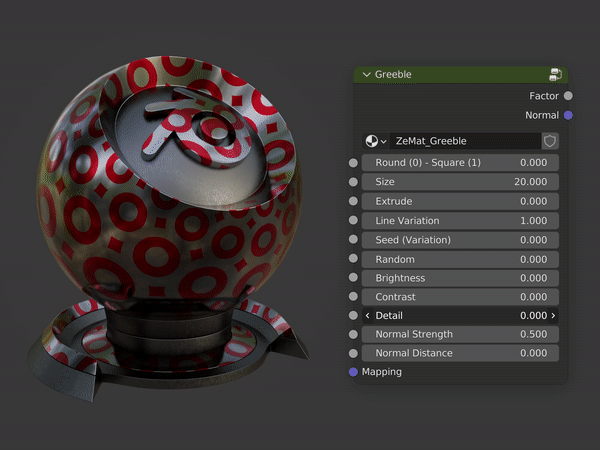This screenshot has height=450, width=600.
Task: Increase Detail with the right arrow
Action: point(553,316)
